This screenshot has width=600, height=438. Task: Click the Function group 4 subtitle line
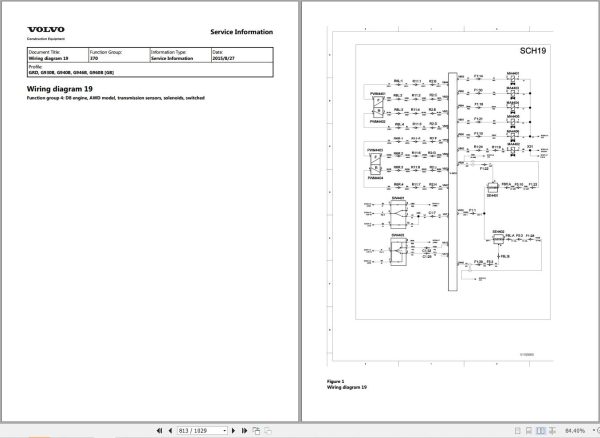(x=116, y=98)
